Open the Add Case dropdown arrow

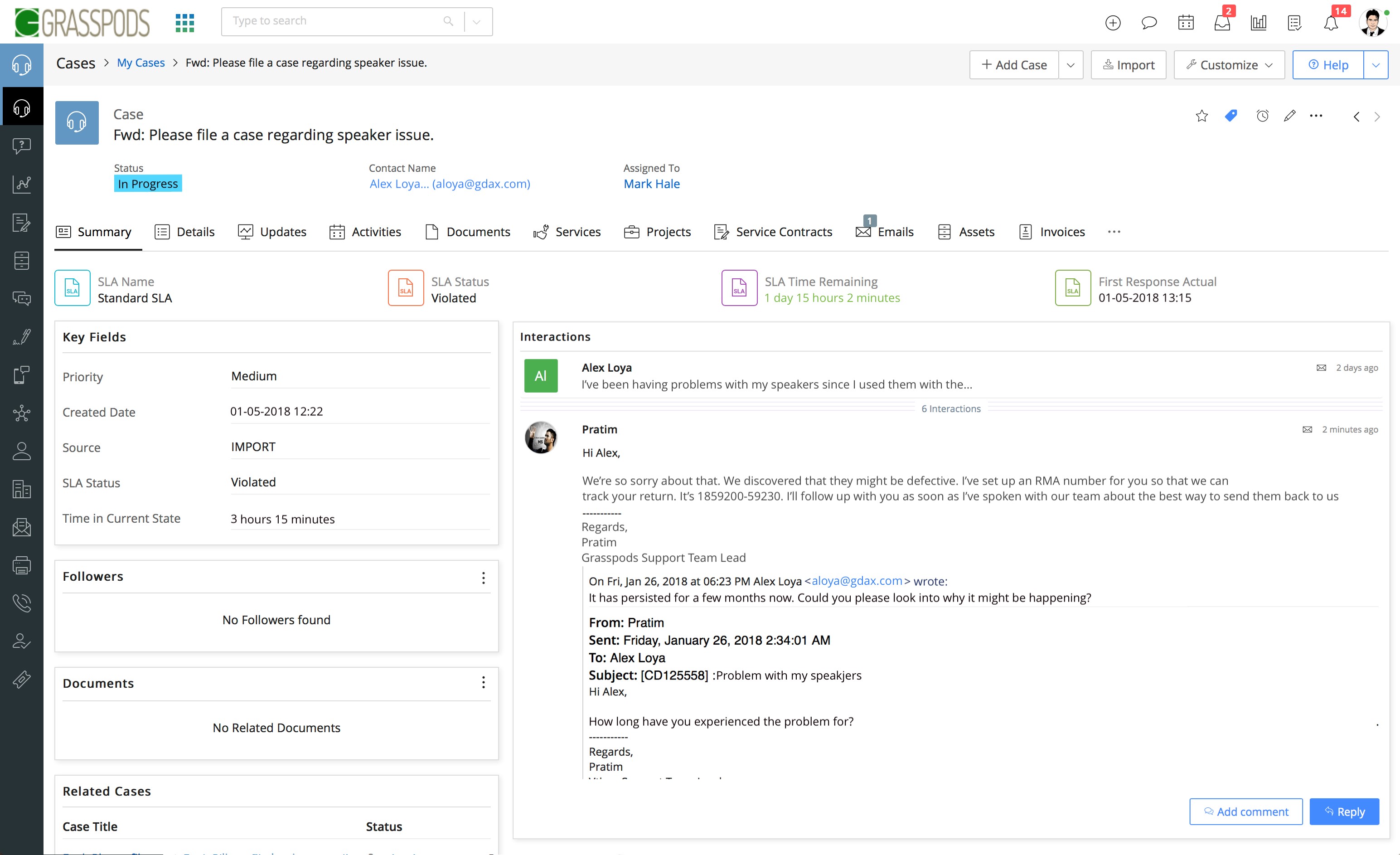pyautogui.click(x=1071, y=64)
